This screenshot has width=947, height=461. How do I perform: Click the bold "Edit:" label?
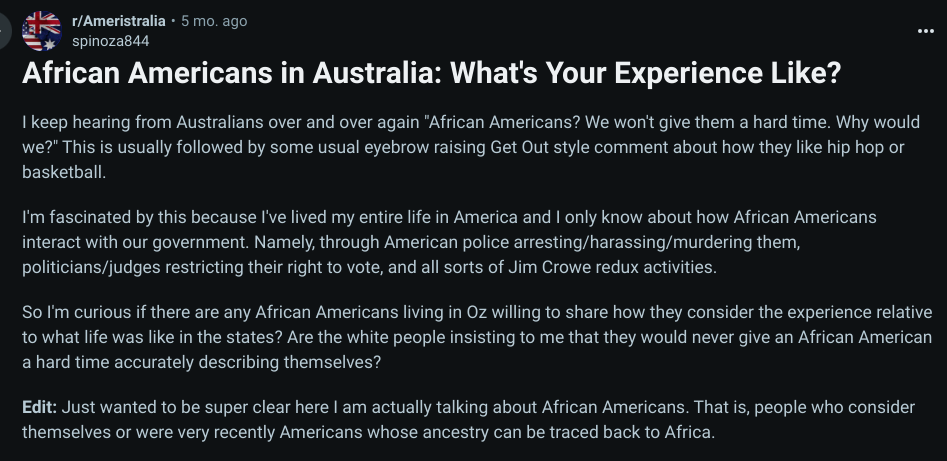(x=39, y=407)
